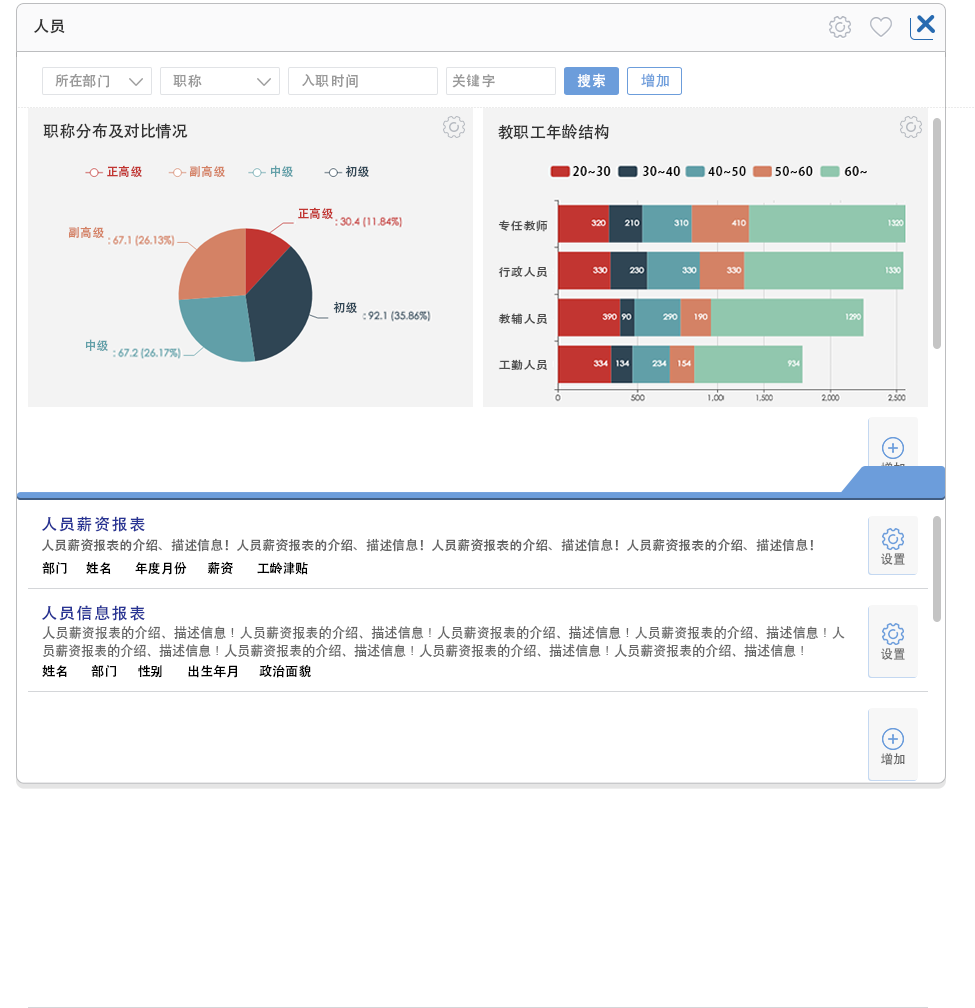Open the 人员信息报表 report title

(x=93, y=613)
